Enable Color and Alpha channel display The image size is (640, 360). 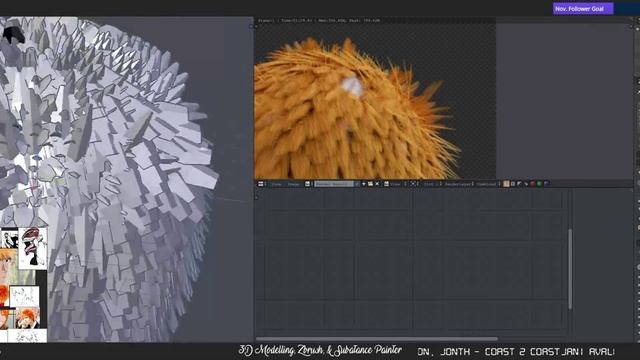[x=506, y=184]
